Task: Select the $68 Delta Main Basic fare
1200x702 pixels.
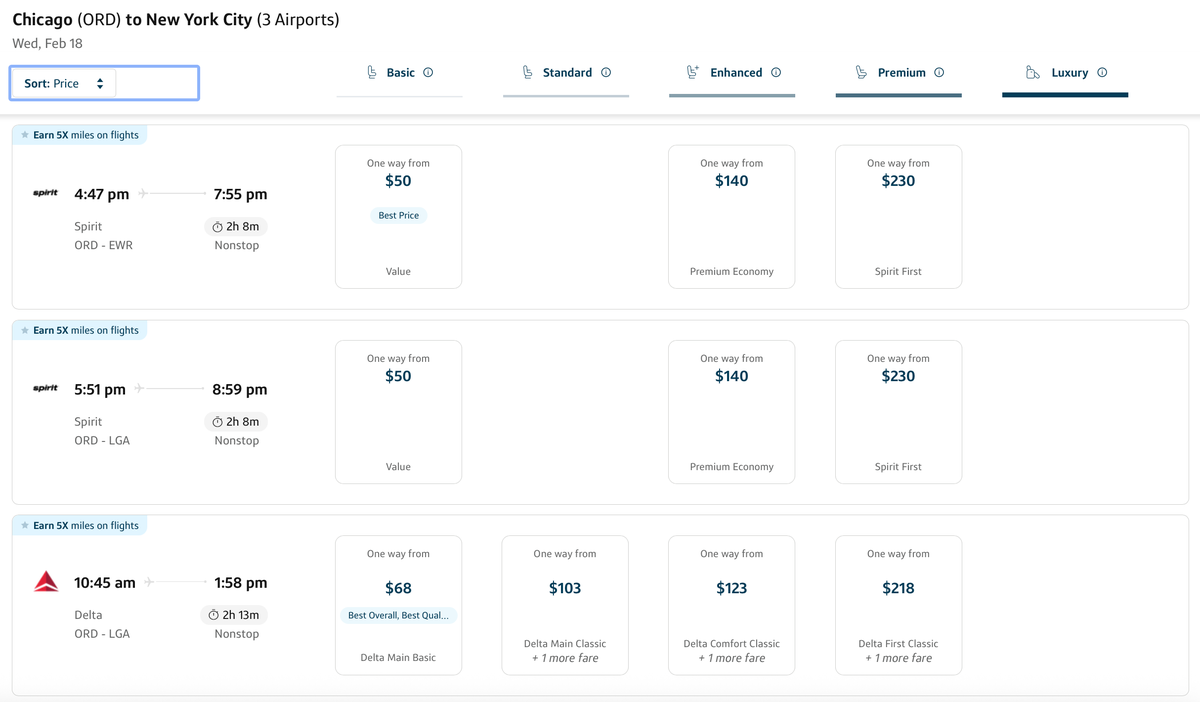Action: pos(398,605)
